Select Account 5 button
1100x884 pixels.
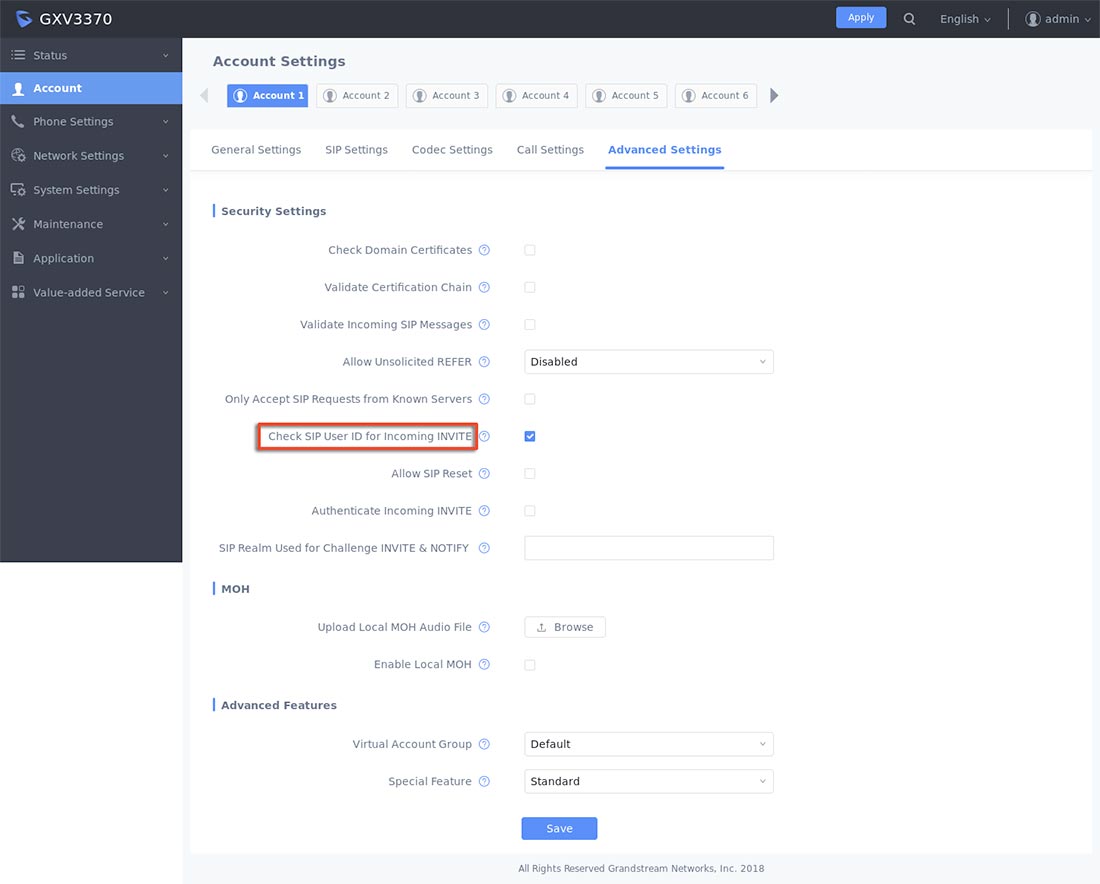coord(626,95)
